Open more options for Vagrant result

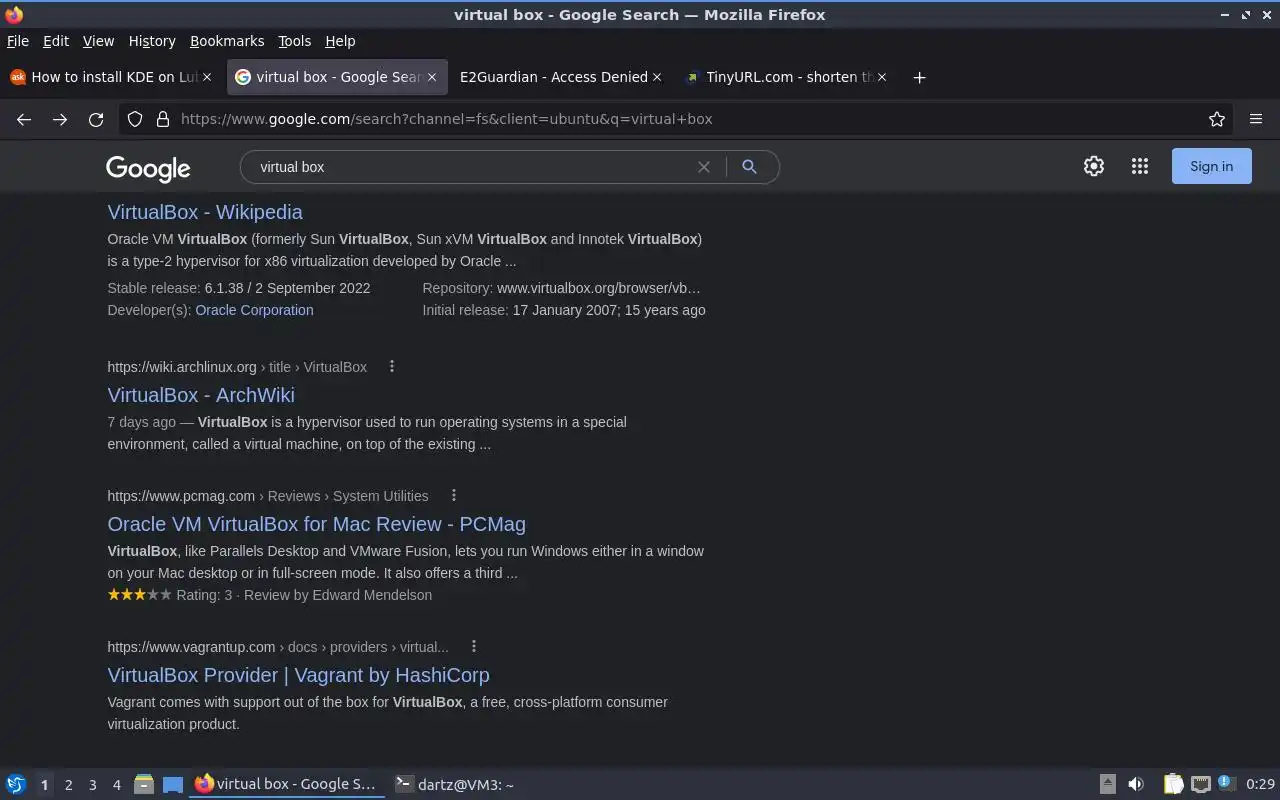(x=474, y=647)
